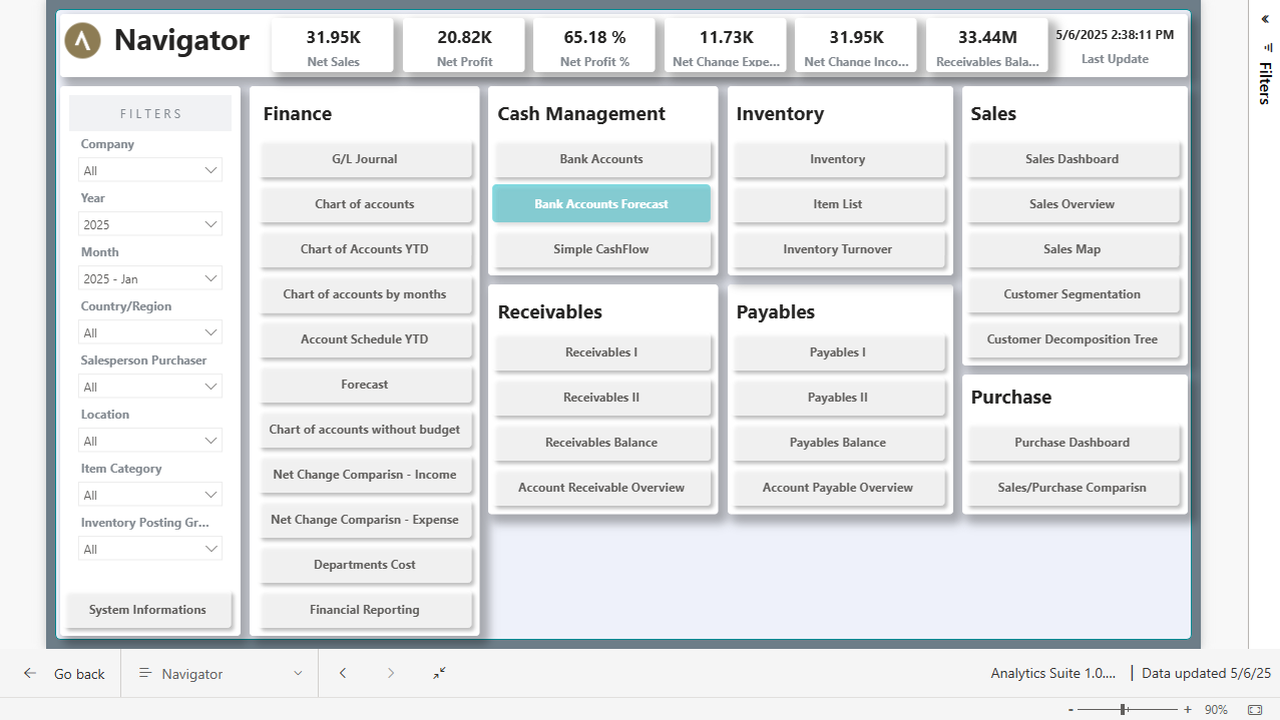Viewport: 1280px width, 720px height.
Task: Click the System Informations button
Action: [147, 610]
